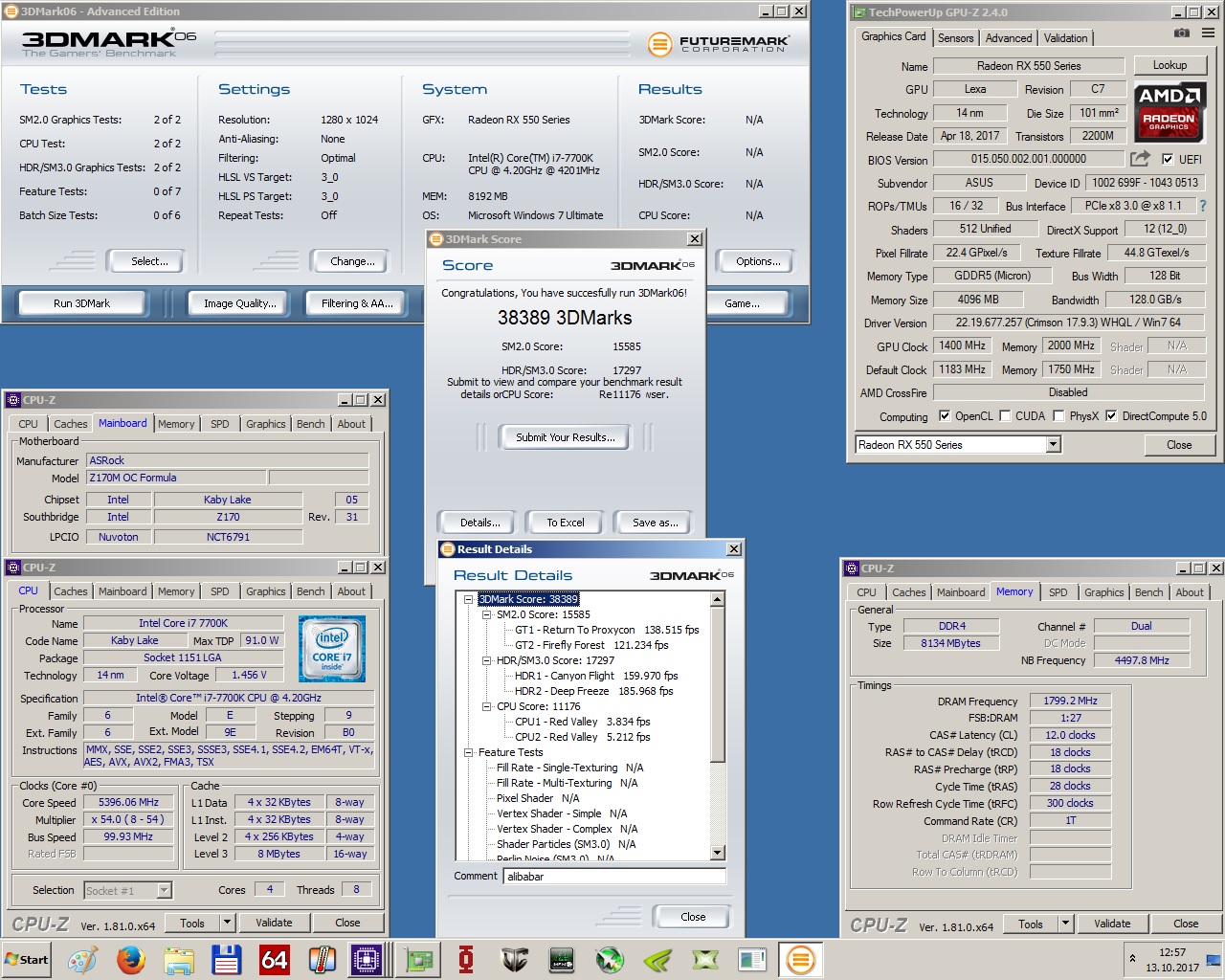Toggle the UEFI checkbox in GPU-Z

[1168, 159]
